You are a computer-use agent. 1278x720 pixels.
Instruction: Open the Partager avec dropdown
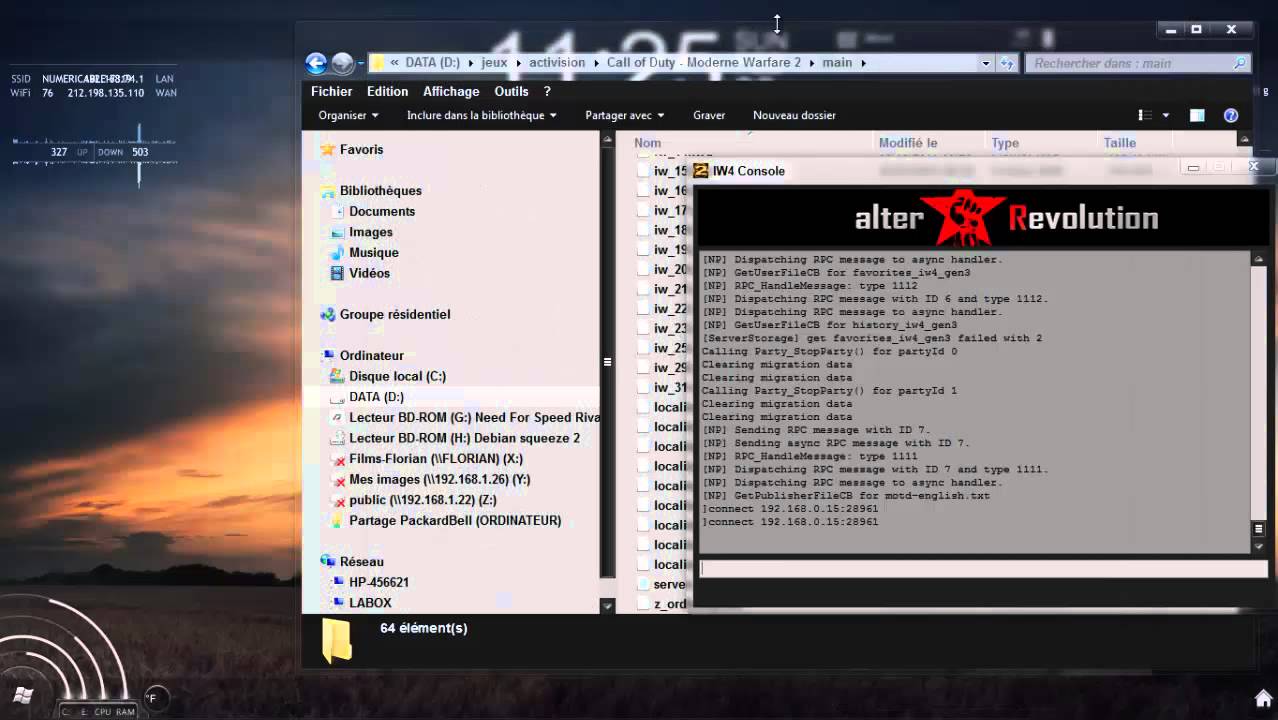point(625,116)
